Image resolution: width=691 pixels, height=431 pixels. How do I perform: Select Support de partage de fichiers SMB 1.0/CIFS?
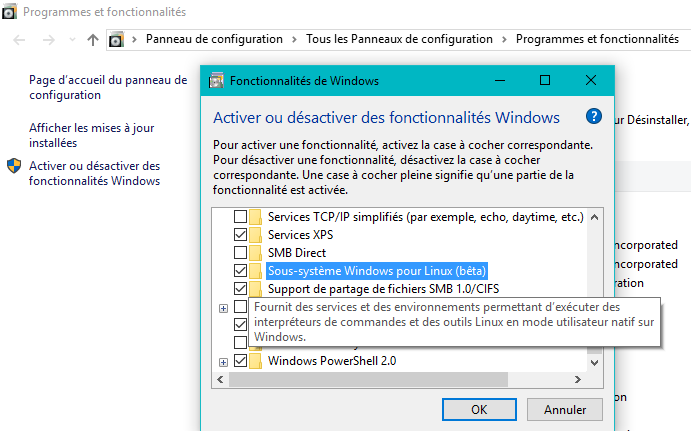383,289
